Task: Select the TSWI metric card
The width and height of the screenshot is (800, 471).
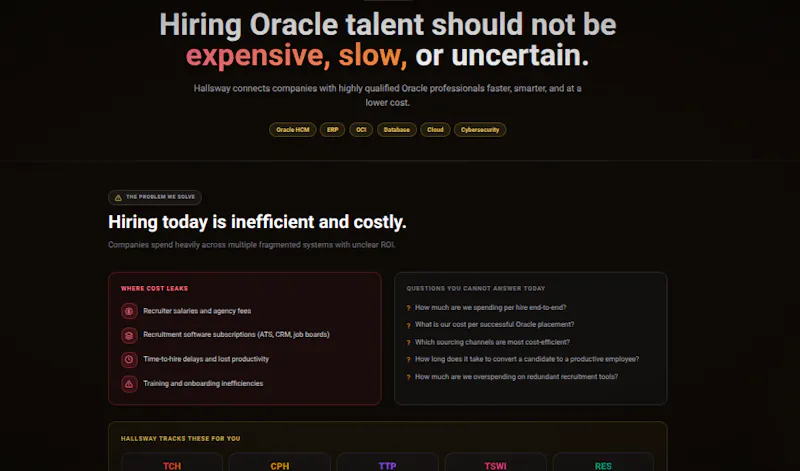Action: [495, 462]
